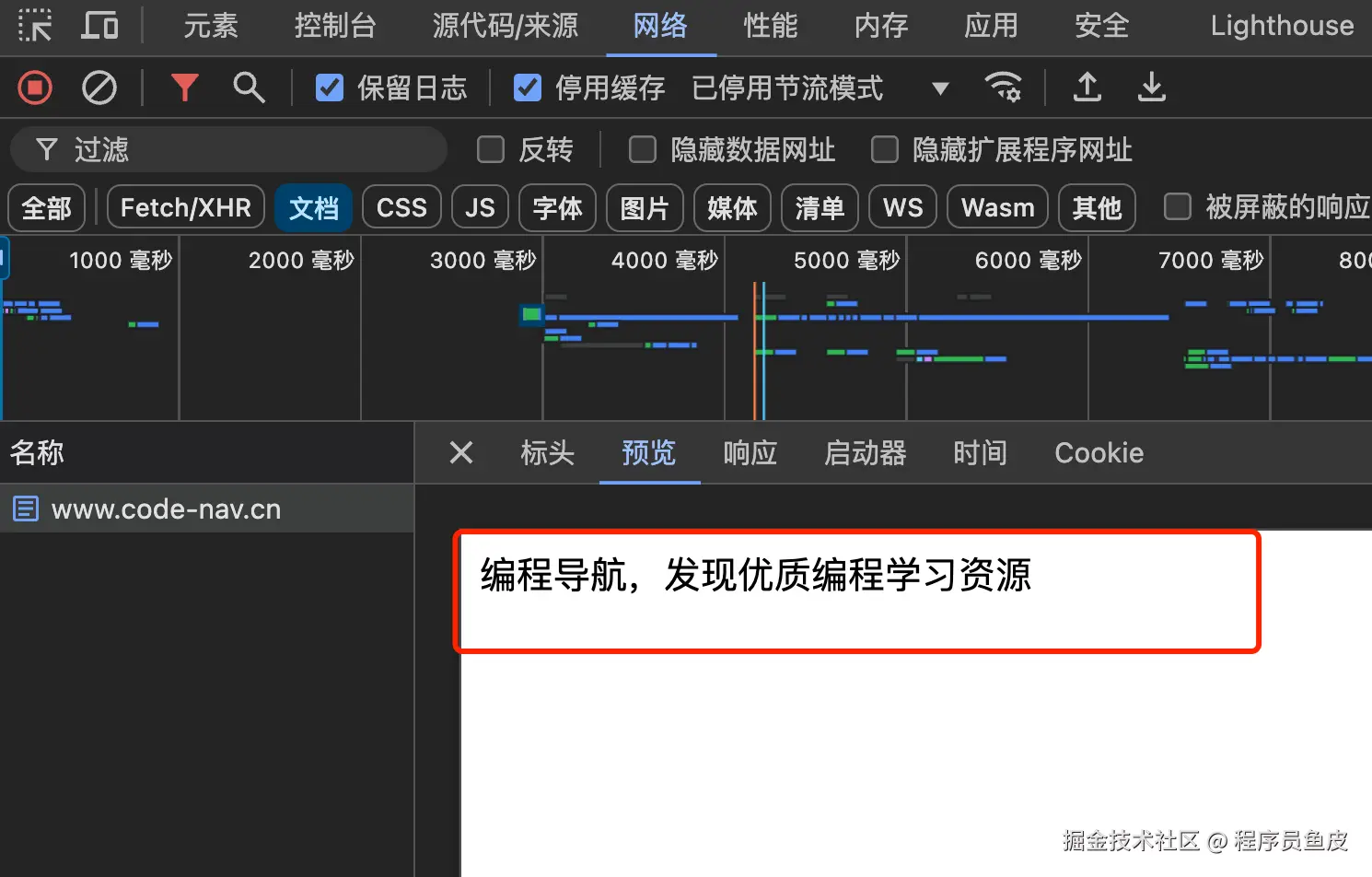Open the network search magnifier

point(249,88)
